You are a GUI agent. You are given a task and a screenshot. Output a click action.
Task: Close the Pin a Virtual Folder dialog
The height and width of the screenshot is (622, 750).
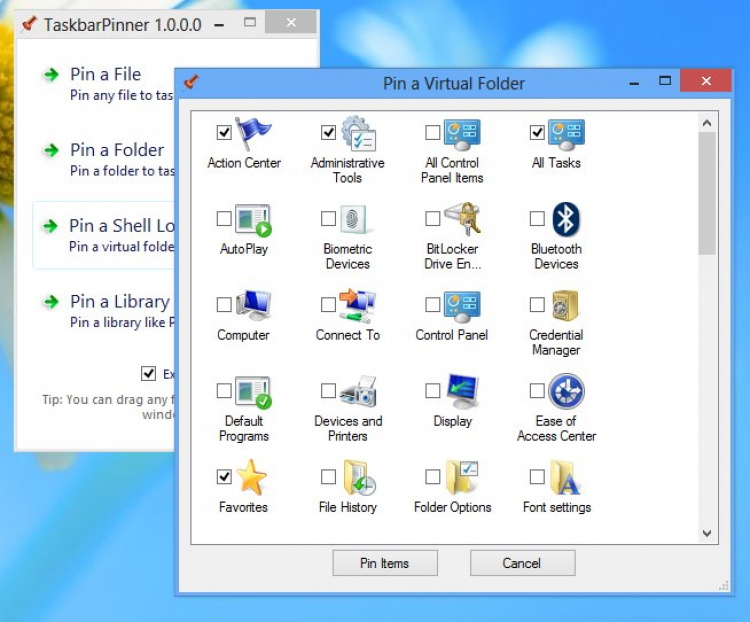tap(706, 81)
